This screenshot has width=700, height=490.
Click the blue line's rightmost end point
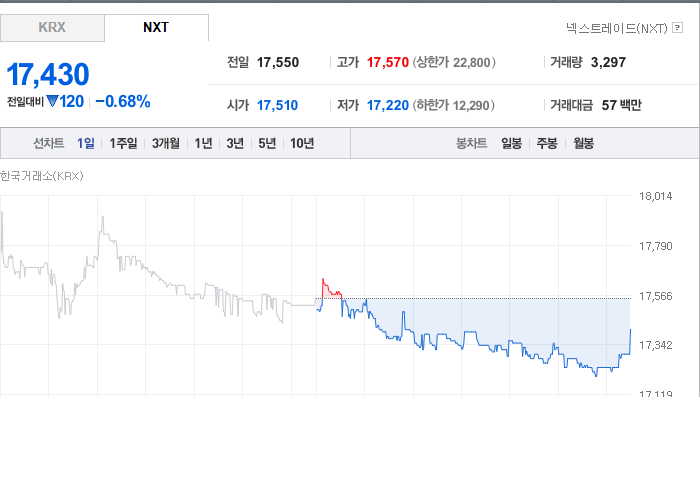630,330
